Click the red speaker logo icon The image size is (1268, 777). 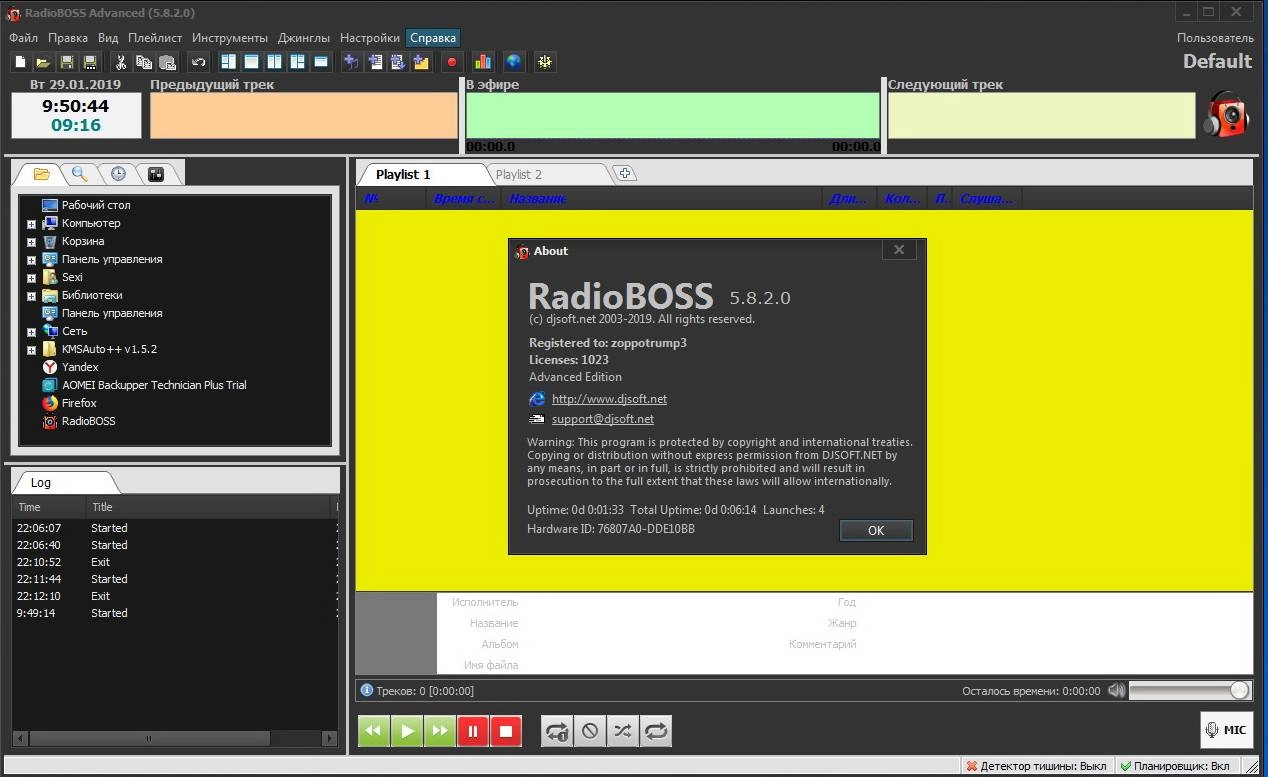1226,115
